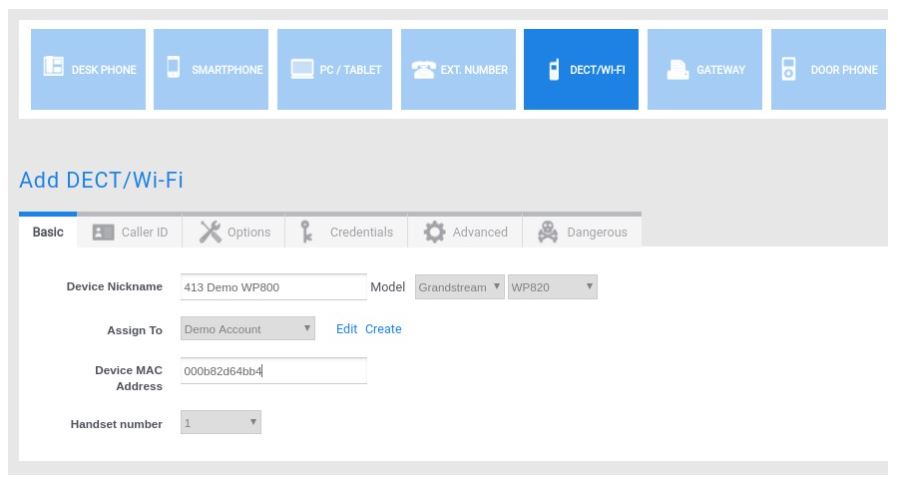Open the Caller ID tab
Image resolution: width=900 pixels, height=483 pixels.
(130, 232)
